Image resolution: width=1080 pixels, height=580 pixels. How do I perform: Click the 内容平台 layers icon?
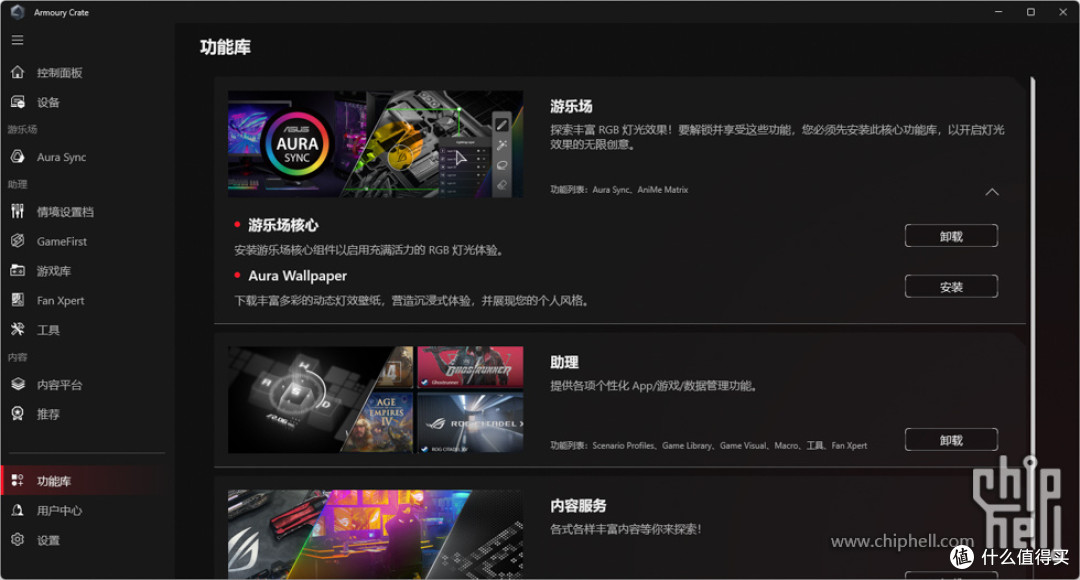[x=18, y=384]
